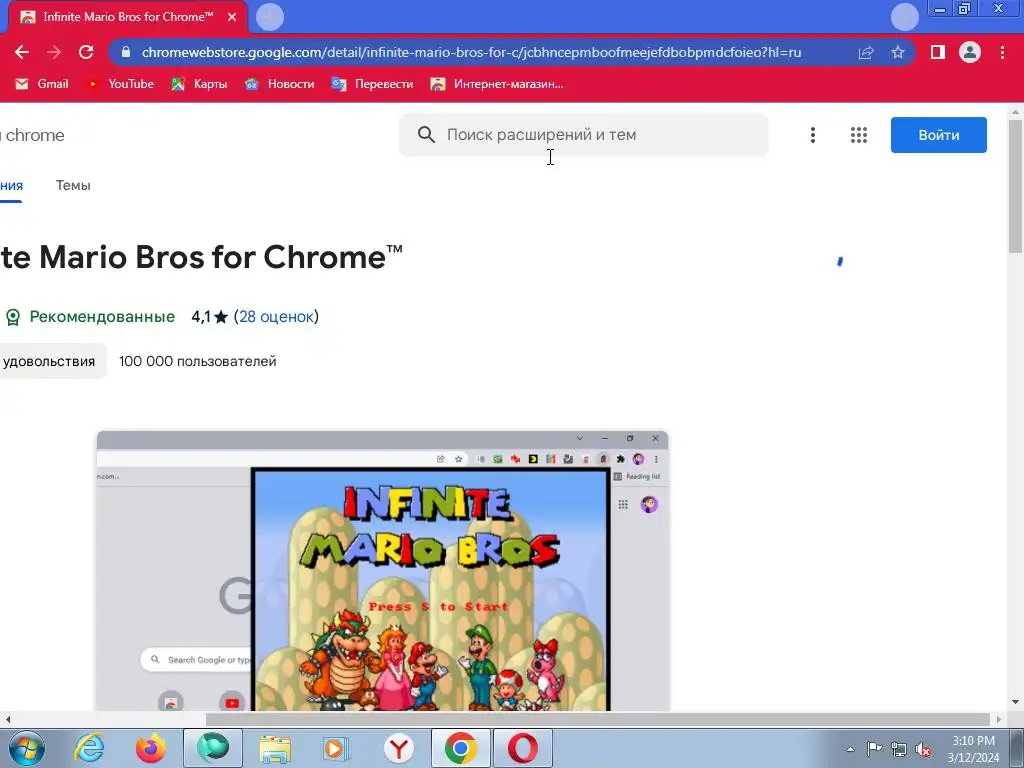The height and width of the screenshot is (768, 1024).
Task: Open the удовольствия category chip
Action: 51,361
